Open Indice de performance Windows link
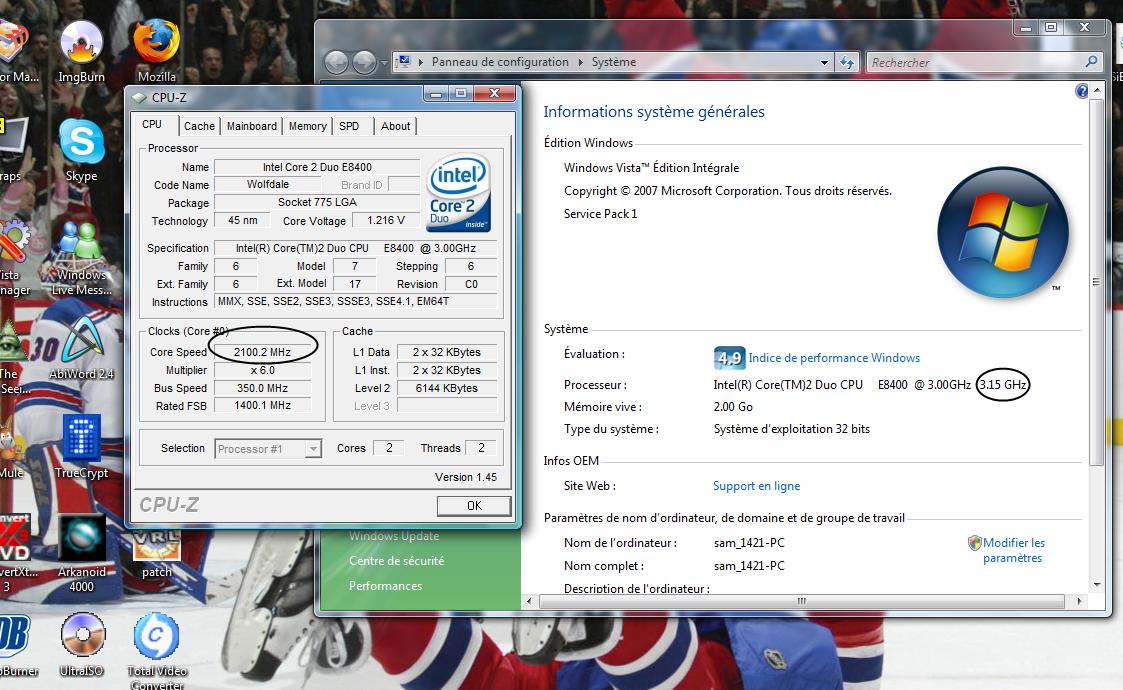1123x690 pixels. (x=834, y=358)
